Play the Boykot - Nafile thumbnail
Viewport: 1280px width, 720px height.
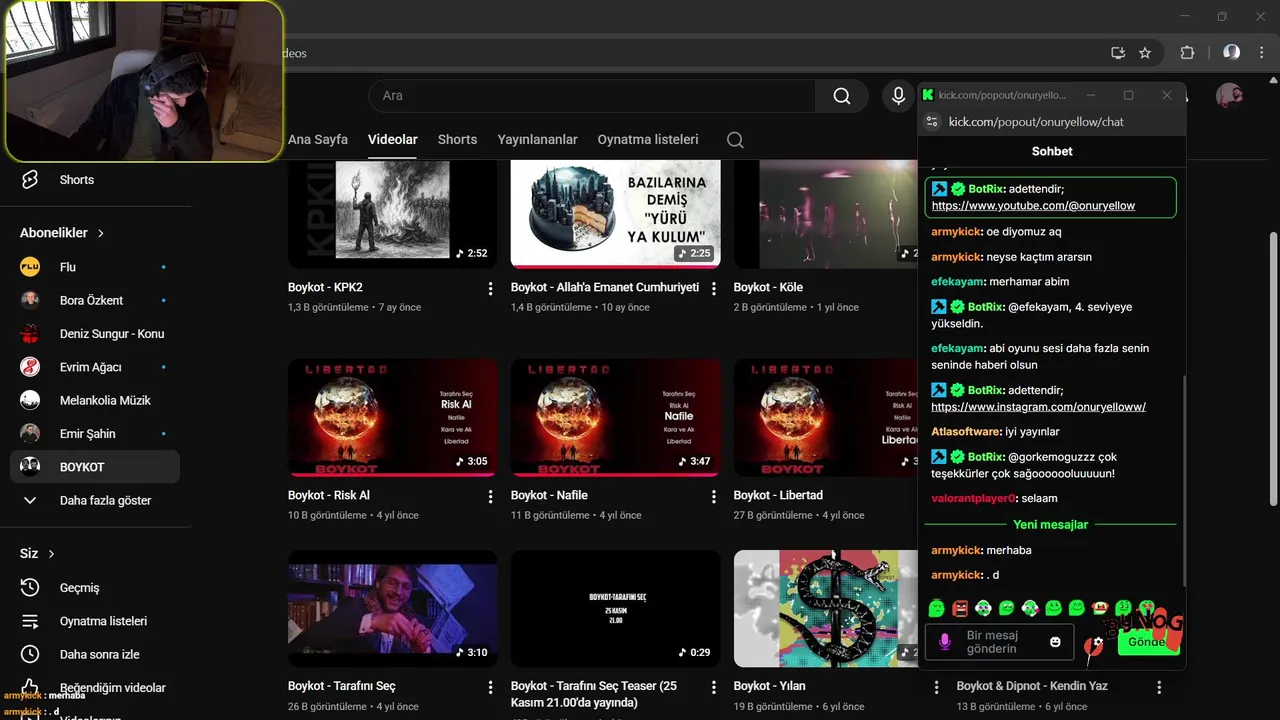tap(616, 417)
